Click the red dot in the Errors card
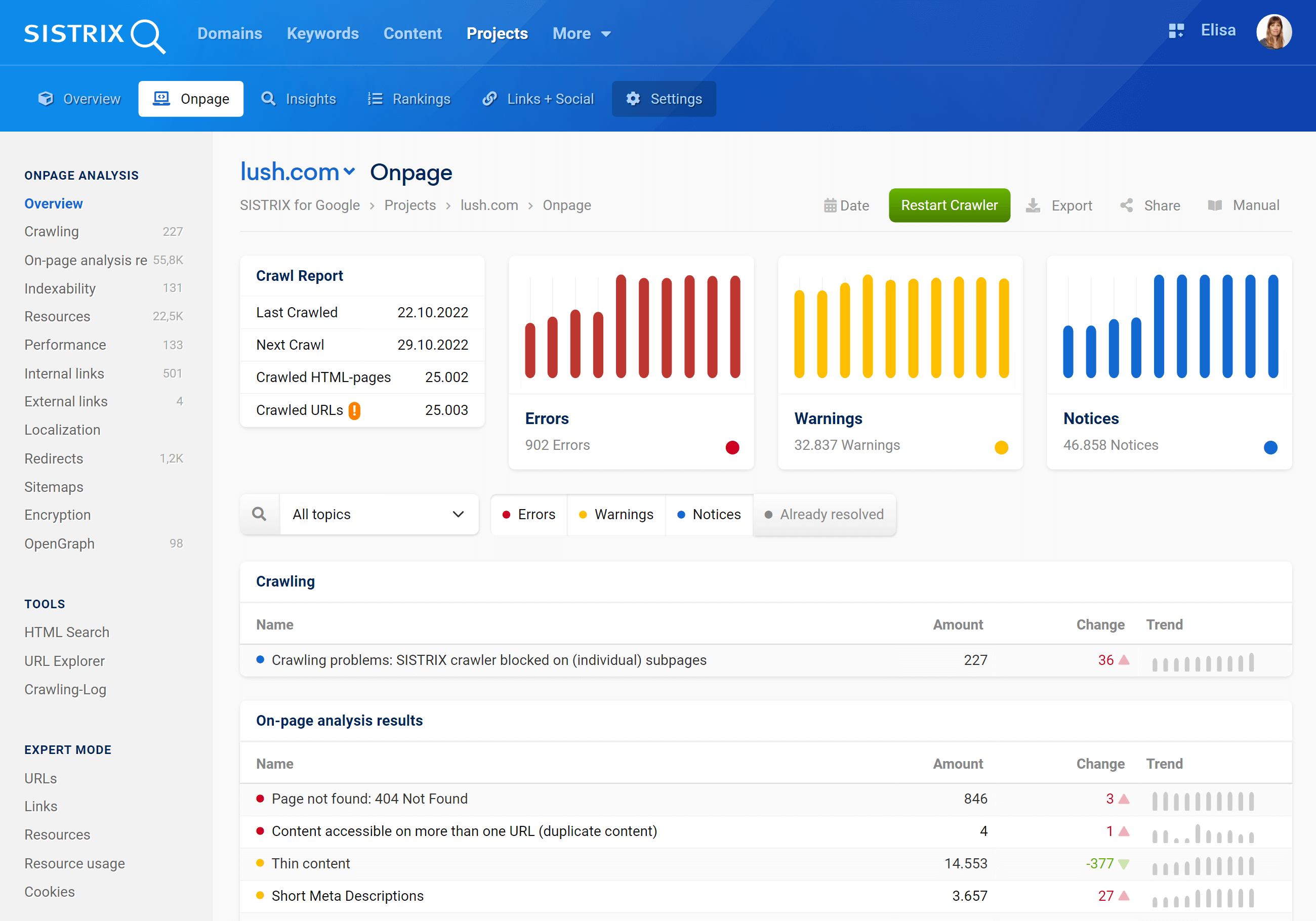Image resolution: width=1316 pixels, height=921 pixels. coord(732,447)
